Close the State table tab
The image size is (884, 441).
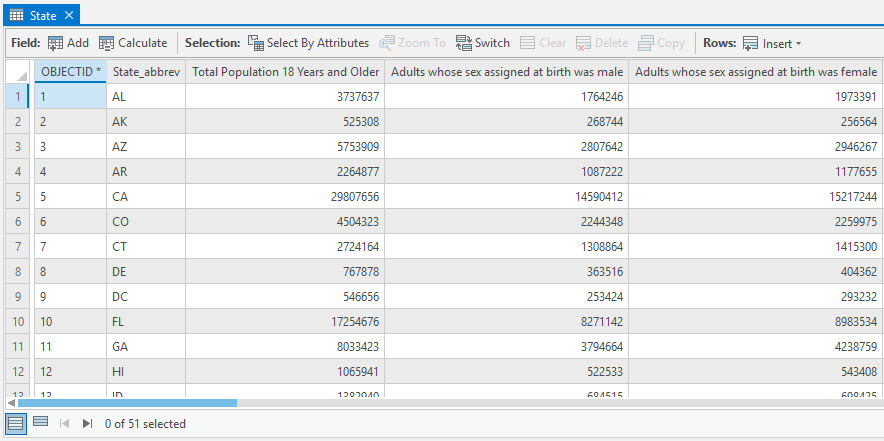68,15
